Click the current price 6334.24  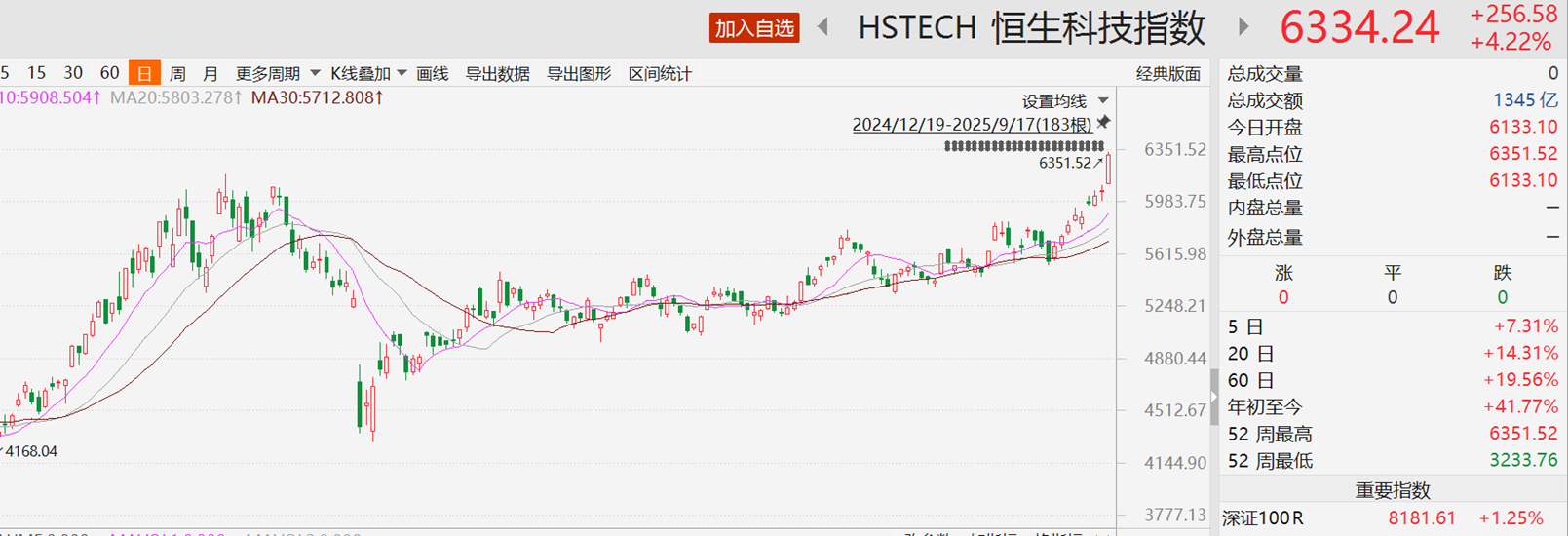tap(1359, 27)
